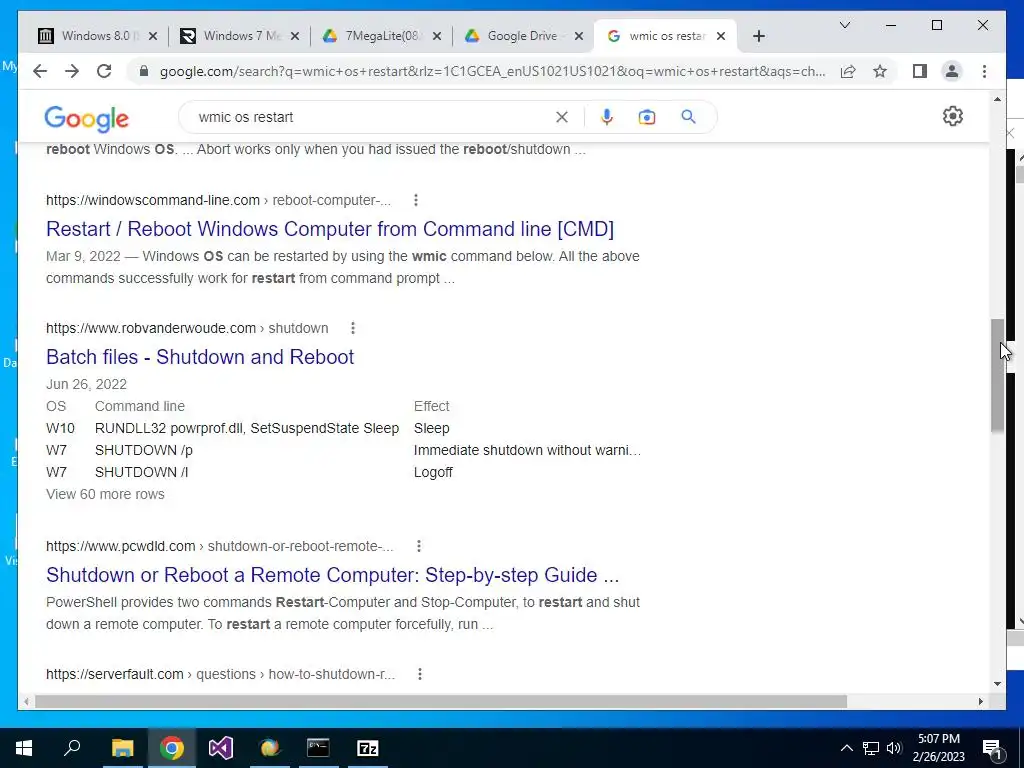The width and height of the screenshot is (1024, 768).
Task: Open the taskbar clock and date
Action: click(x=938, y=748)
